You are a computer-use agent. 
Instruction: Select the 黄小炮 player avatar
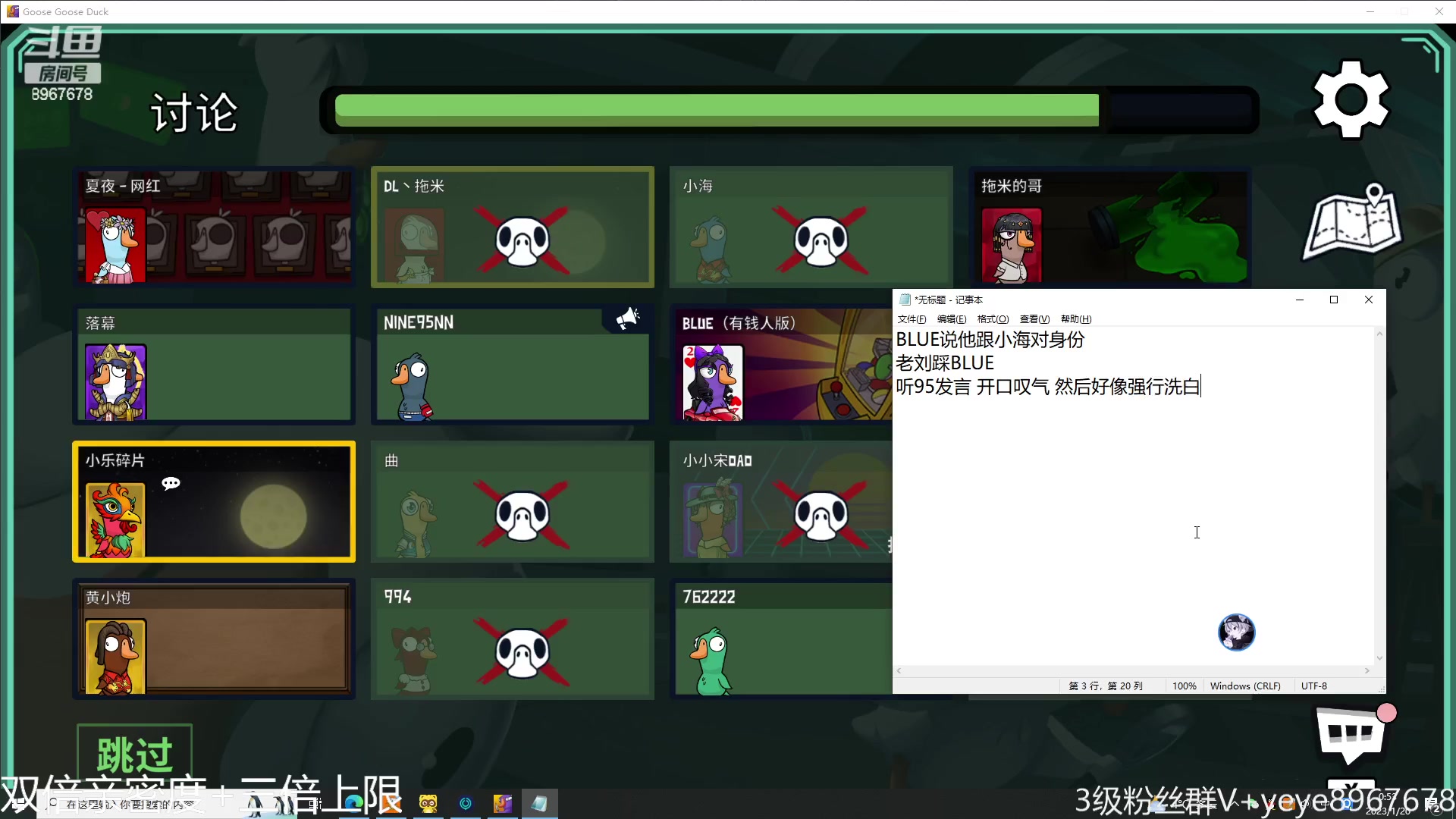115,657
